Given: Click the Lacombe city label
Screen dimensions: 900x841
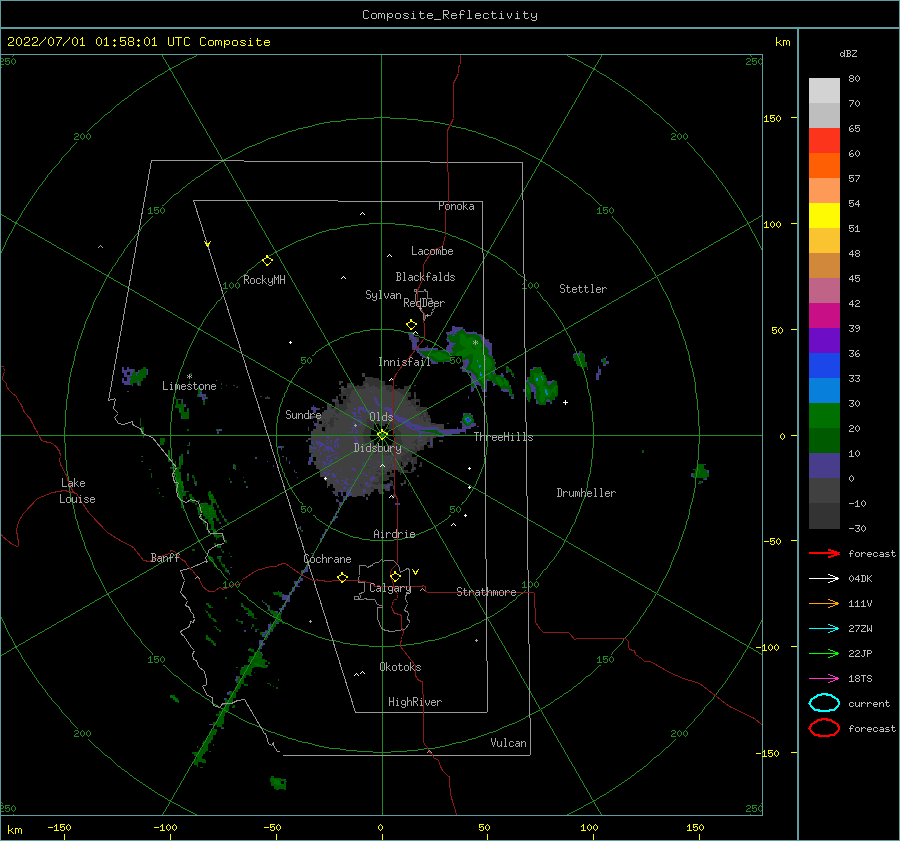Looking at the screenshot, I should click(432, 251).
